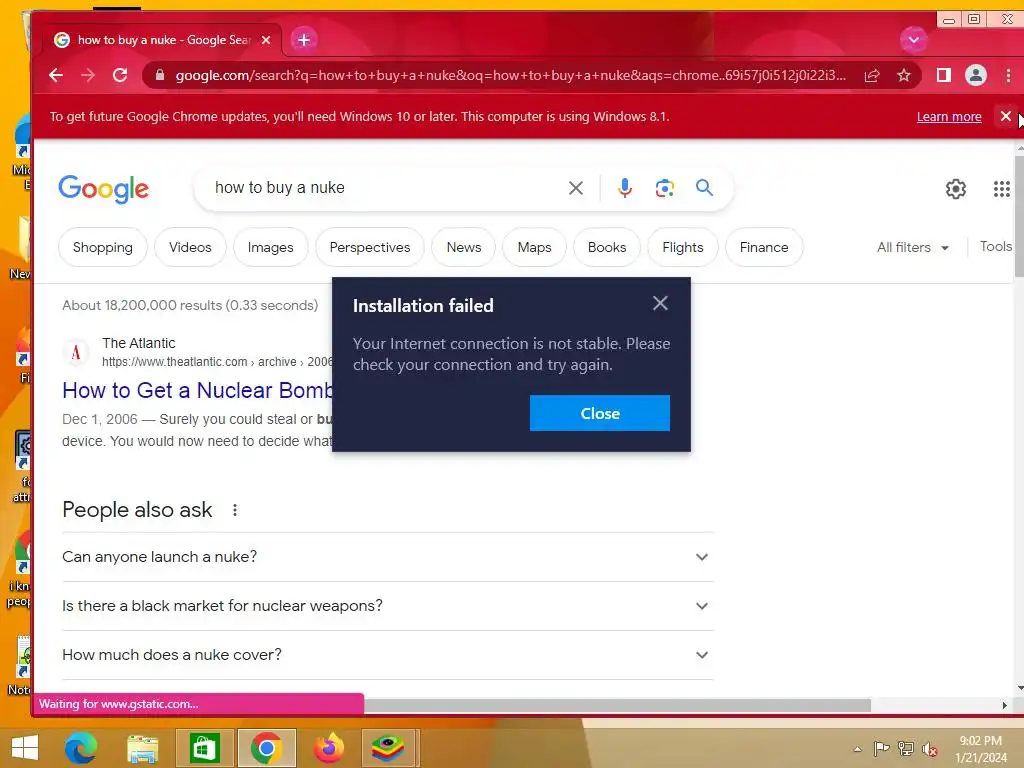This screenshot has height=768, width=1024.
Task: Open the 'How to Get a Nuclear Bomb' result
Action: point(198,391)
